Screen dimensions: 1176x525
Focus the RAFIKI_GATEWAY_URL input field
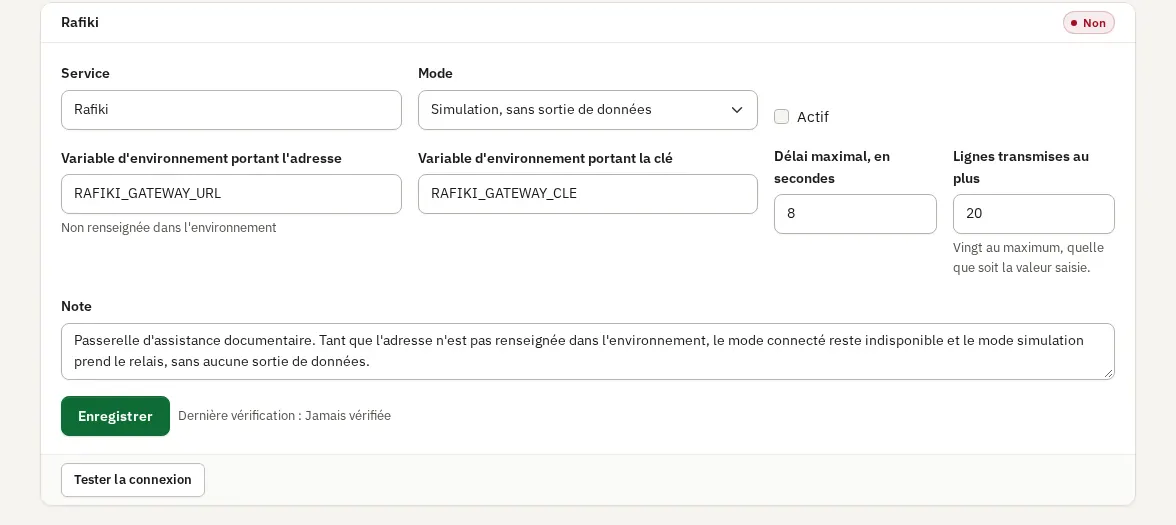231,194
